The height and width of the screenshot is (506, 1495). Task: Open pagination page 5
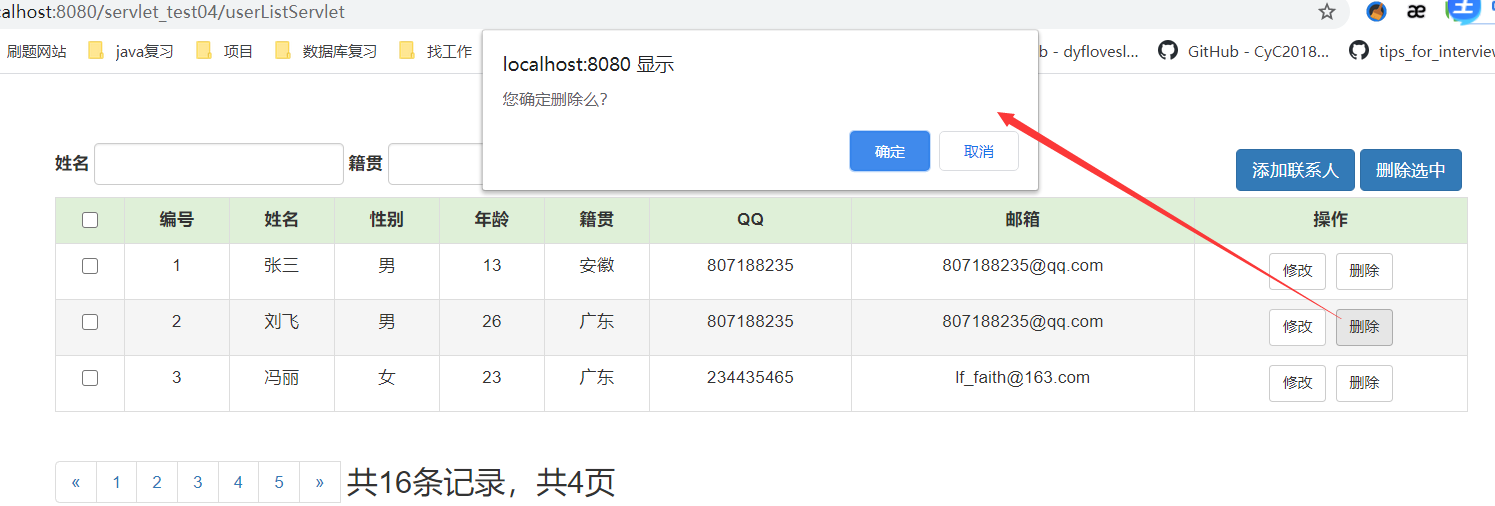coord(279,482)
